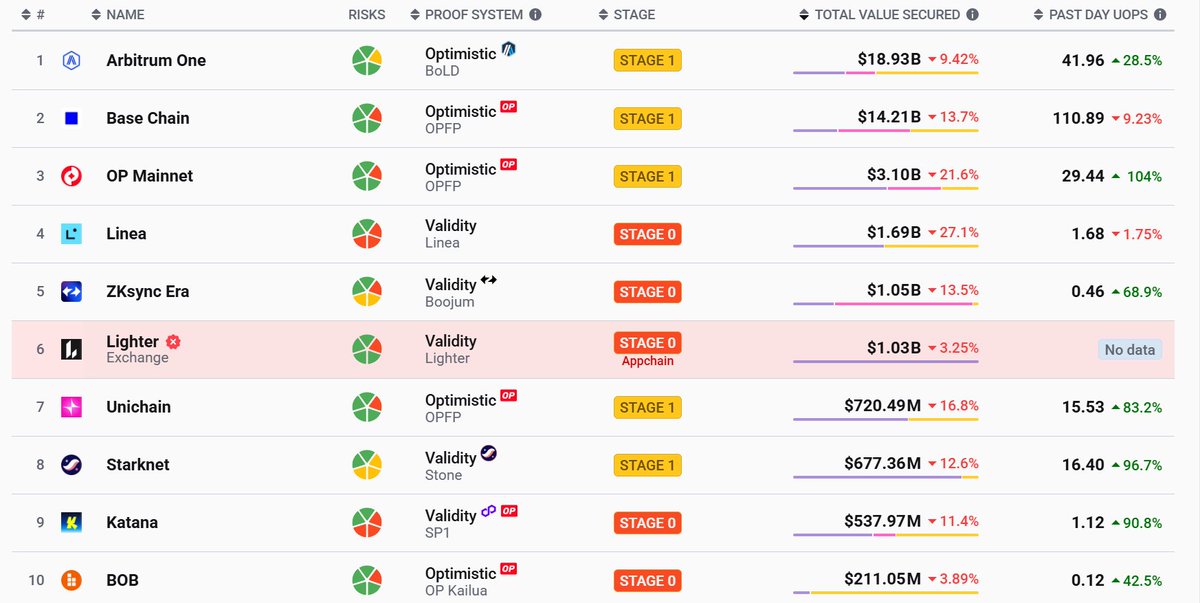This screenshot has width=1200, height=603.
Task: Click the Proof System info icon
Action: click(x=536, y=15)
